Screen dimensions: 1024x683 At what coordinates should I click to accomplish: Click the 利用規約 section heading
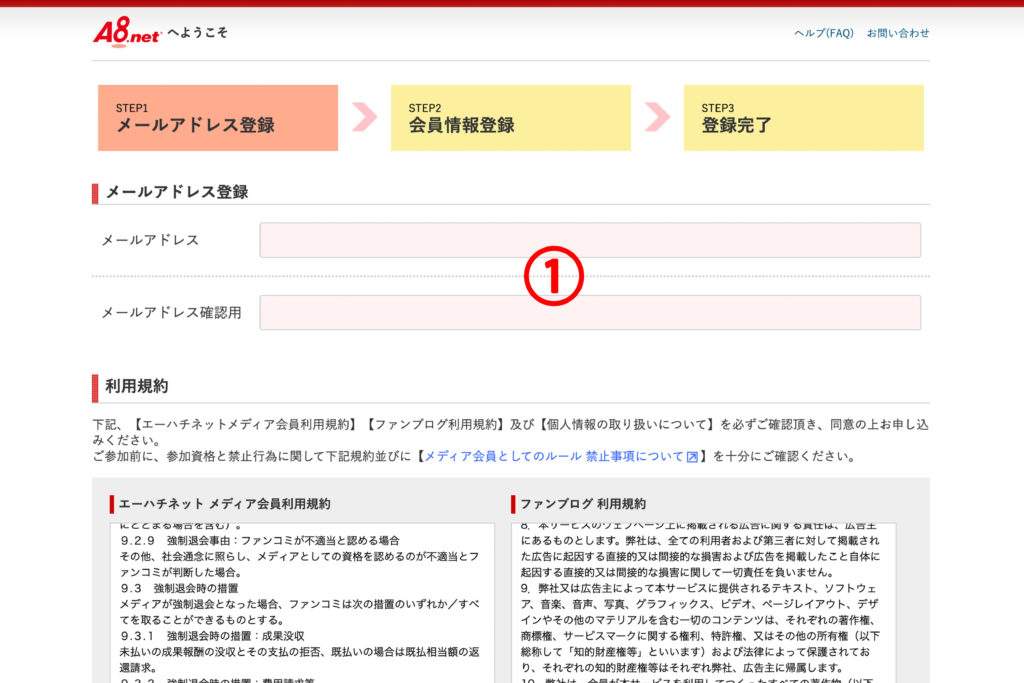136,386
